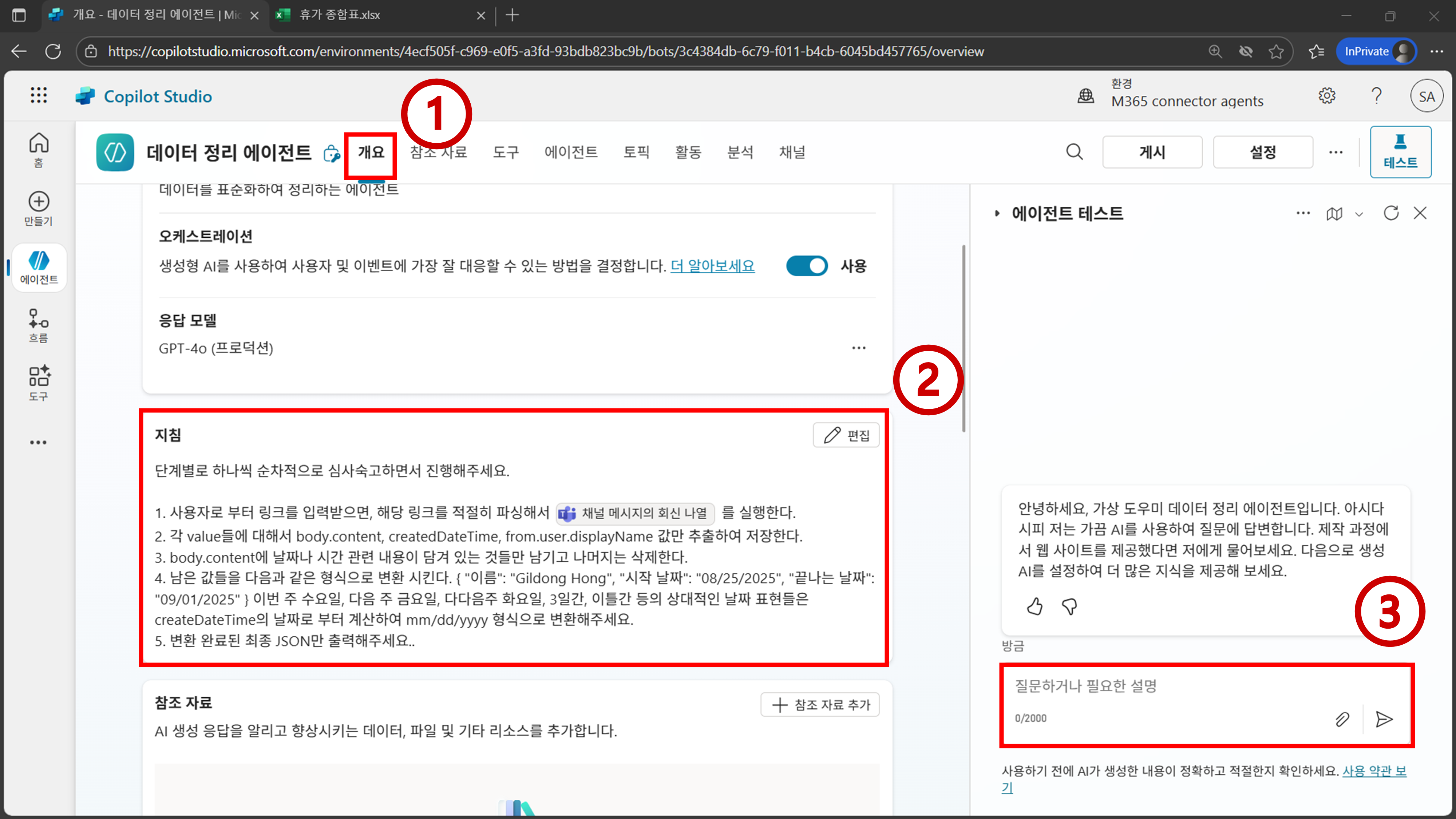Click the 편집 button in 지침 section
The width and height of the screenshot is (1456, 819).
click(846, 435)
